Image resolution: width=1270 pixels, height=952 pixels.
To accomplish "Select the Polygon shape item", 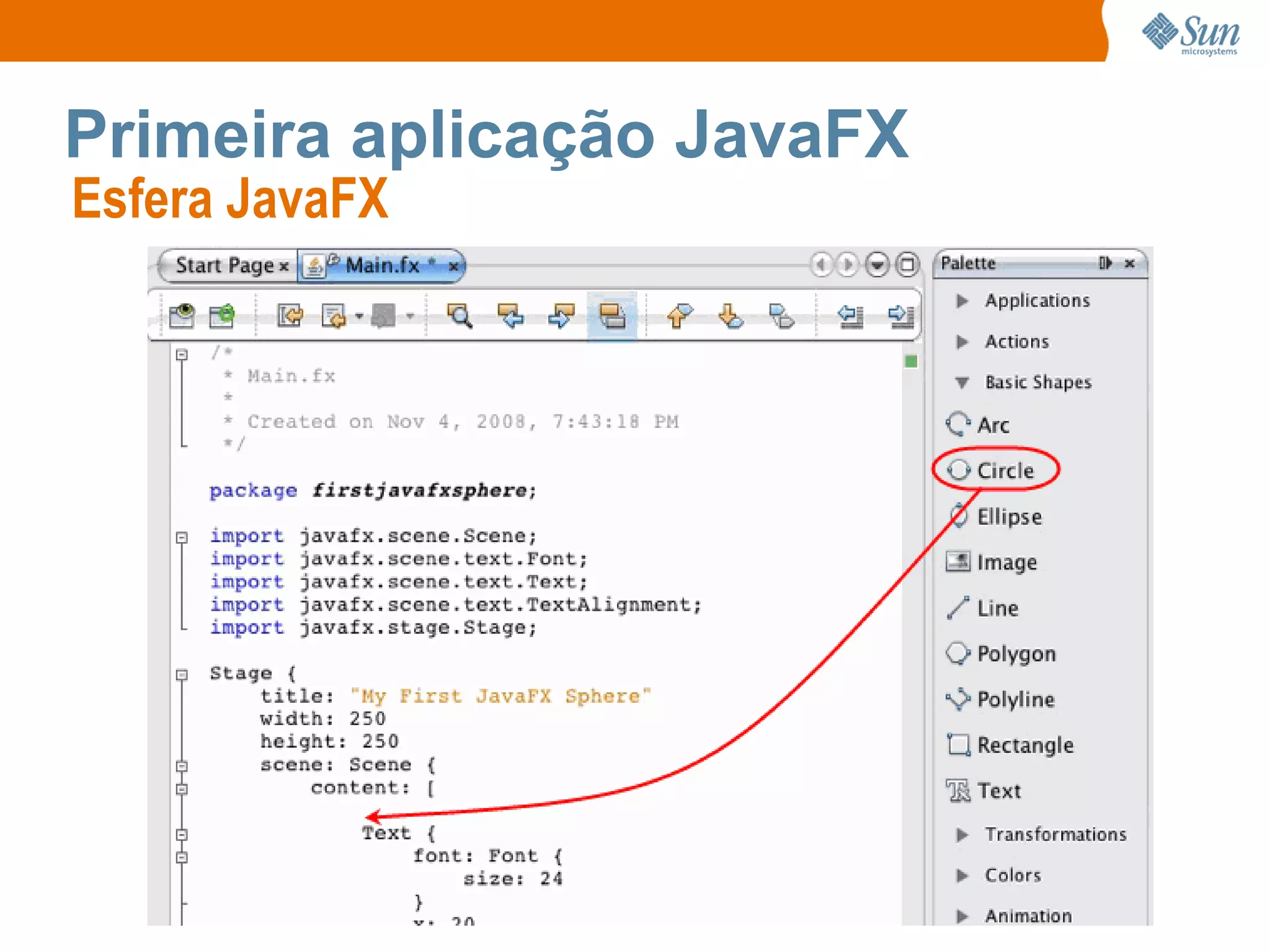I will (x=1001, y=654).
